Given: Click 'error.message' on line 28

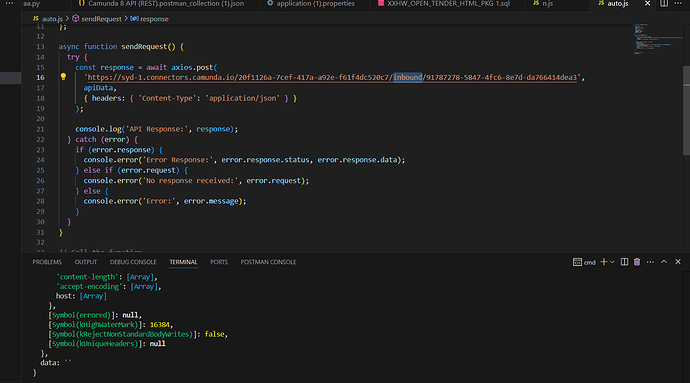Looking at the screenshot, I should coord(211,201).
